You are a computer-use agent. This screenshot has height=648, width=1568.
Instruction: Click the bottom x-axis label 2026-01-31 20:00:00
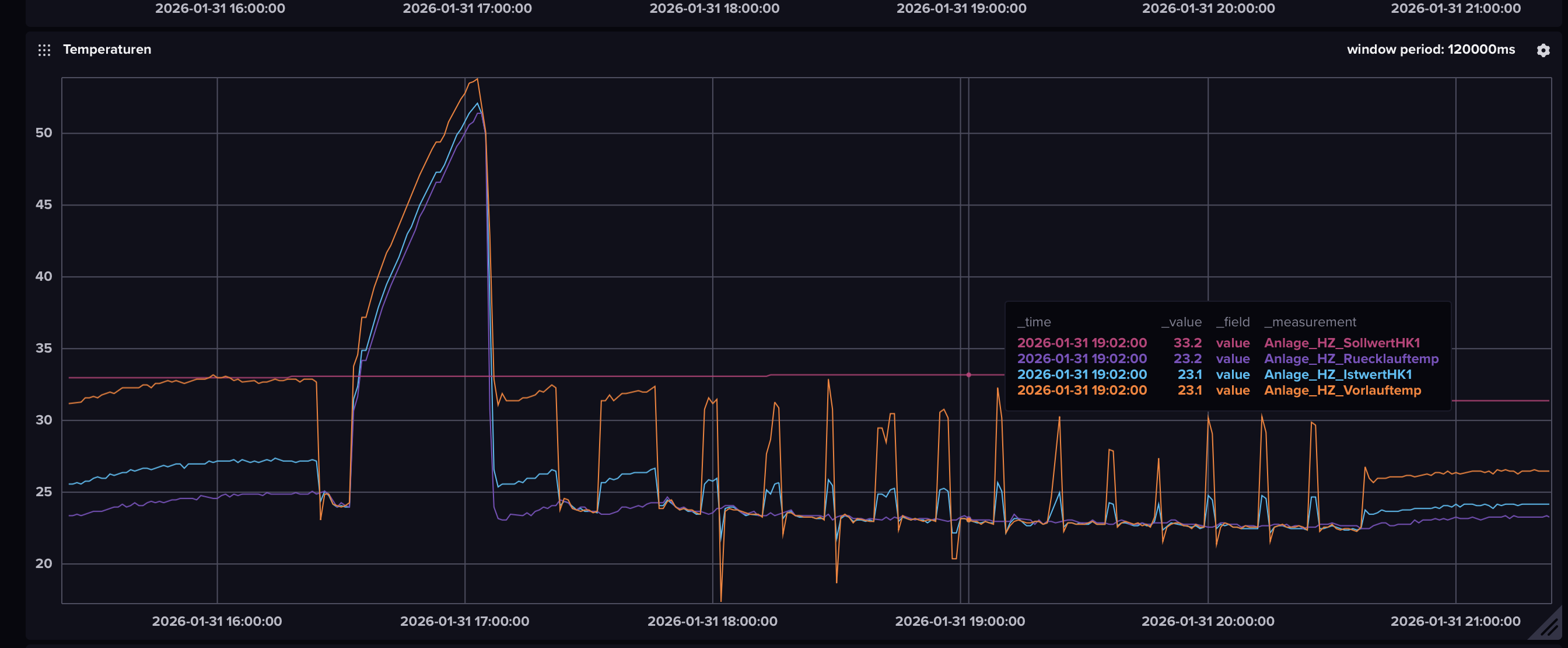[1207, 621]
